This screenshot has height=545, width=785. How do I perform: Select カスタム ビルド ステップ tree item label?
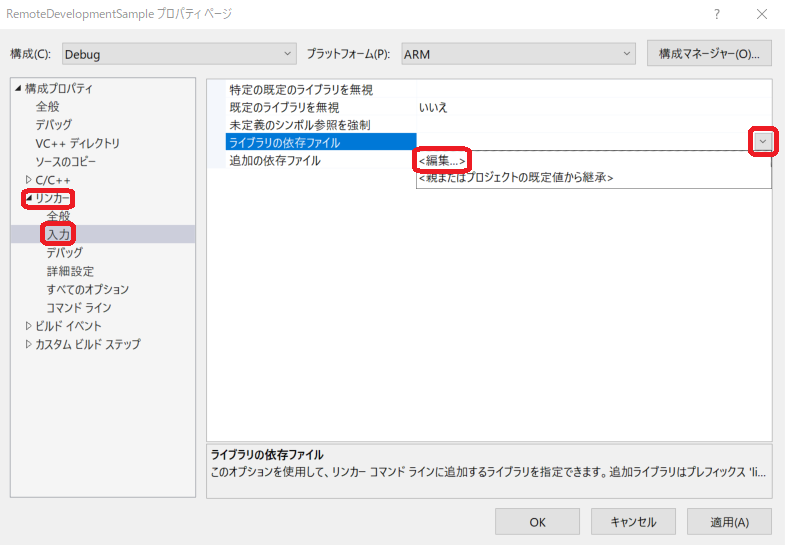click(x=88, y=344)
